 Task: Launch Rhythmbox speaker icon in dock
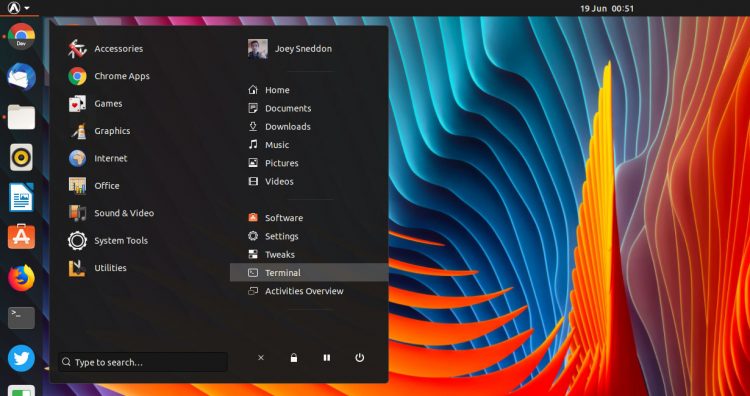tap(21, 157)
